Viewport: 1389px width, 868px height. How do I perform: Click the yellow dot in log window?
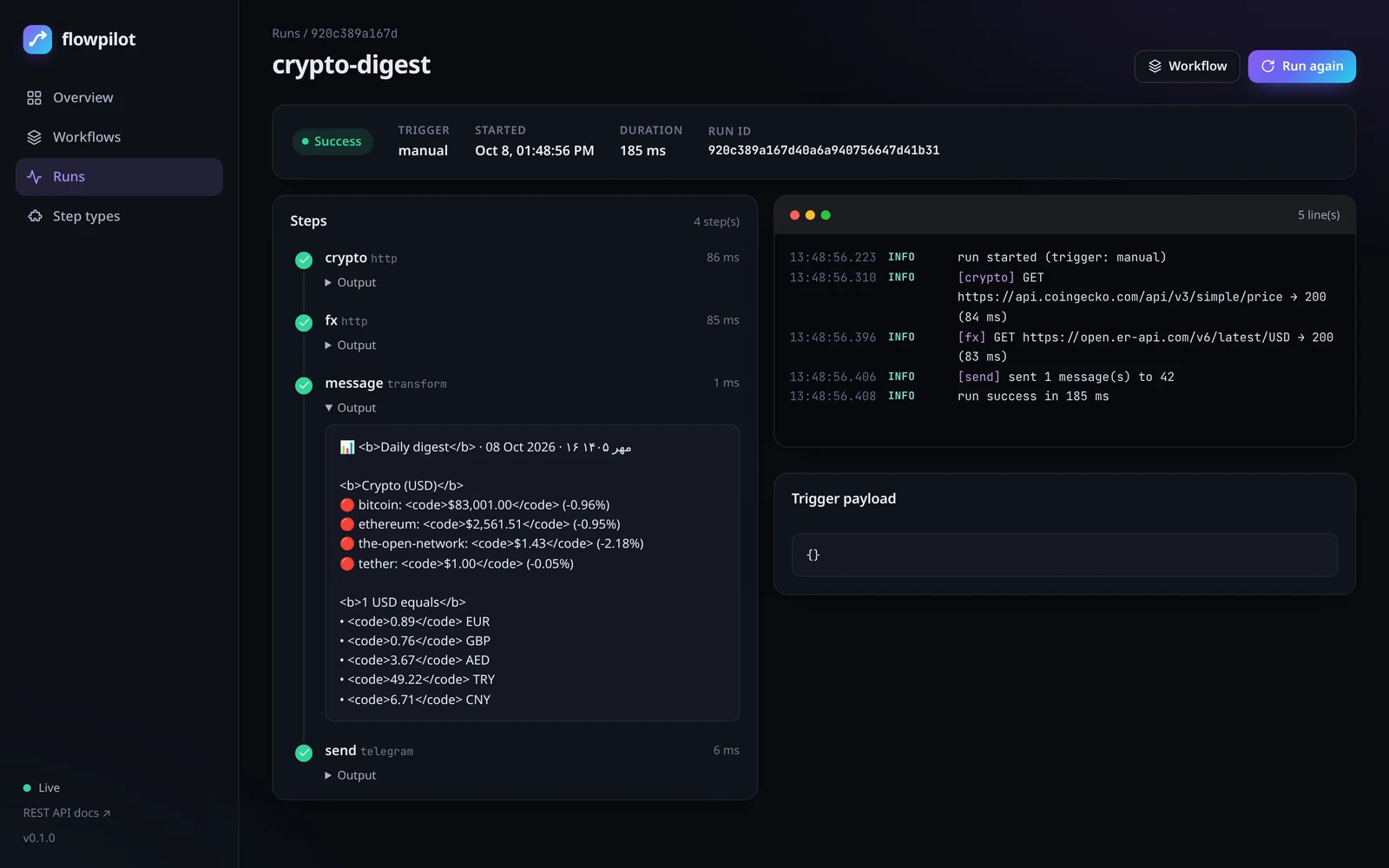(x=810, y=215)
